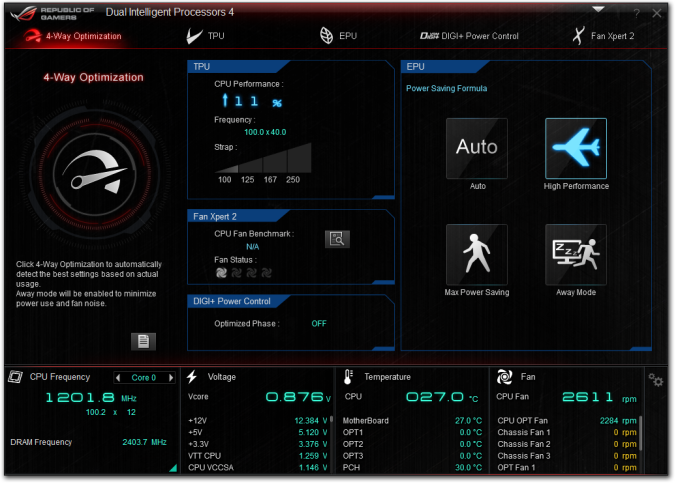
Task: Select the High Performance airplane mode
Action: pos(576,148)
